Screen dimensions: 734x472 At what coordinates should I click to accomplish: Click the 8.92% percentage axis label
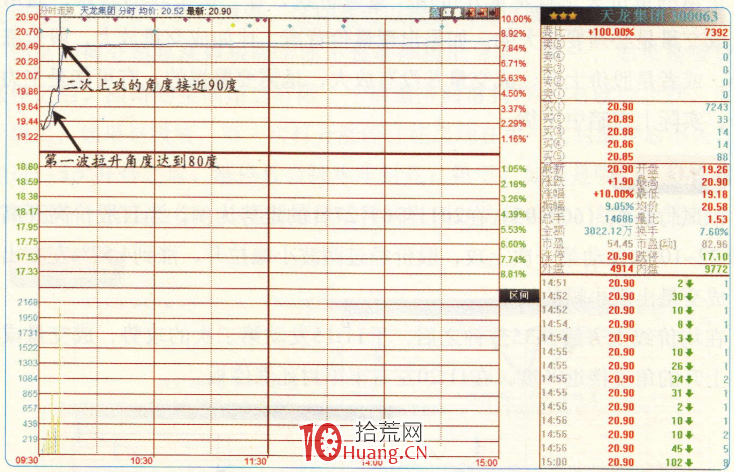tap(514, 34)
